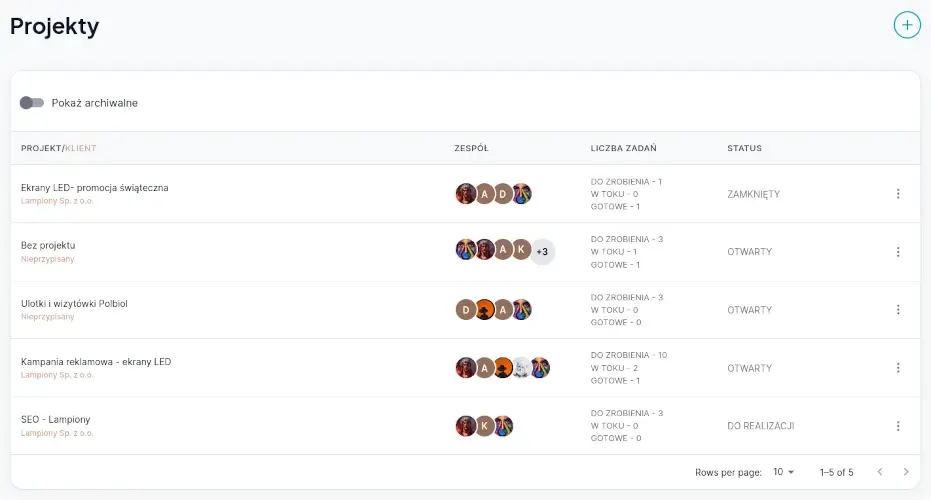This screenshot has width=931, height=500.
Task: Go to the next page of projects
Action: (906, 472)
